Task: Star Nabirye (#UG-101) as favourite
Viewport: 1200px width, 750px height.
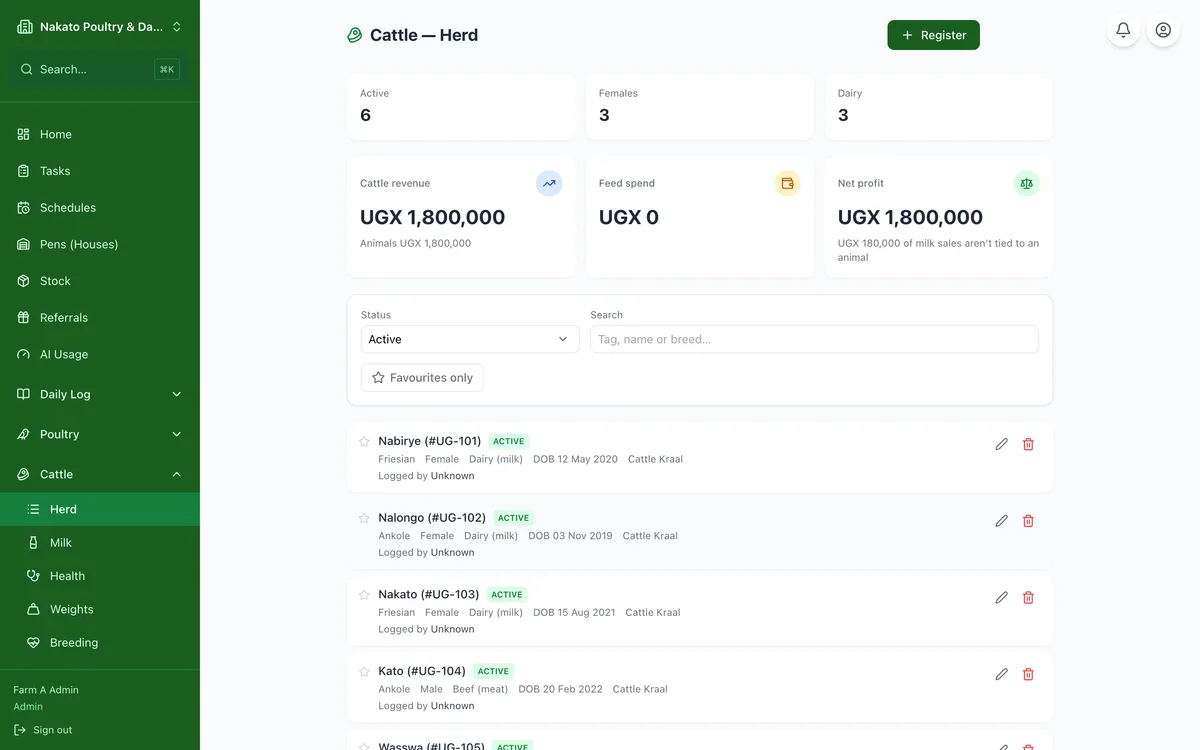Action: 364,441
